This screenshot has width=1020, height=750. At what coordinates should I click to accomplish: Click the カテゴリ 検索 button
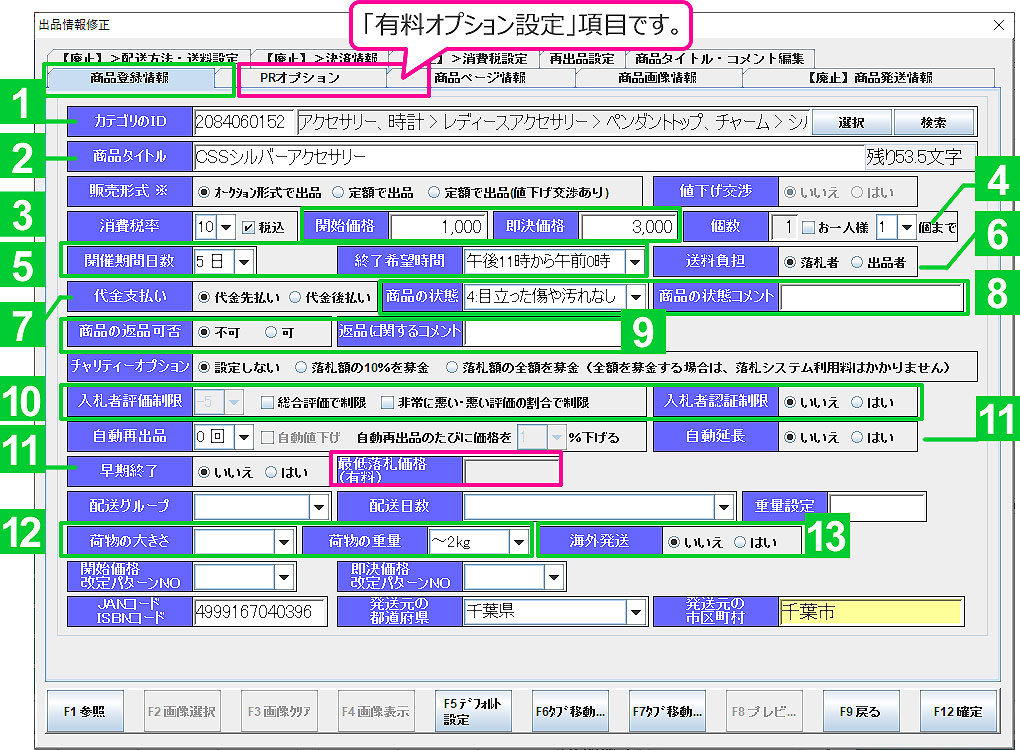point(933,122)
